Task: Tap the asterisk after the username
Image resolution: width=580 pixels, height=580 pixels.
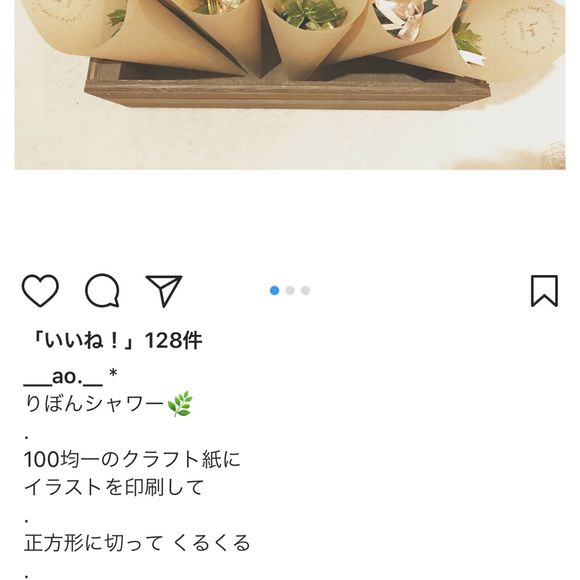Action: [113, 374]
